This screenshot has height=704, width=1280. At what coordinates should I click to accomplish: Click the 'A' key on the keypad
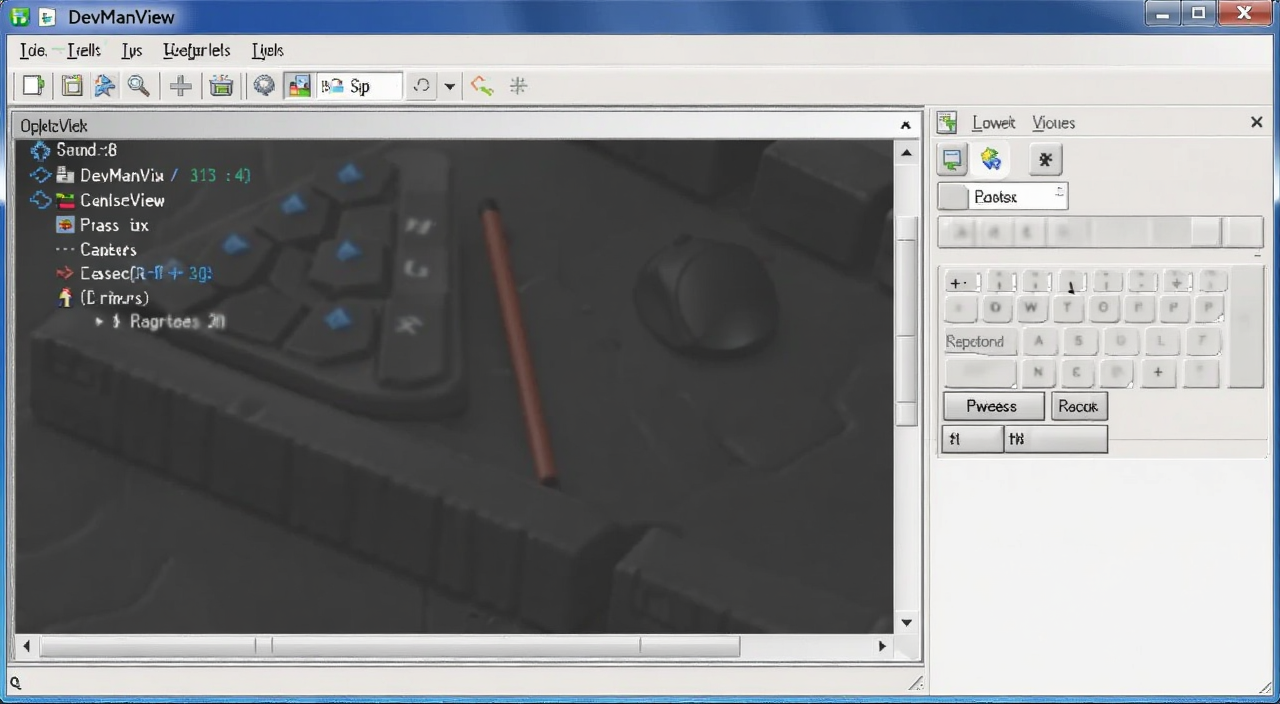pos(1039,342)
